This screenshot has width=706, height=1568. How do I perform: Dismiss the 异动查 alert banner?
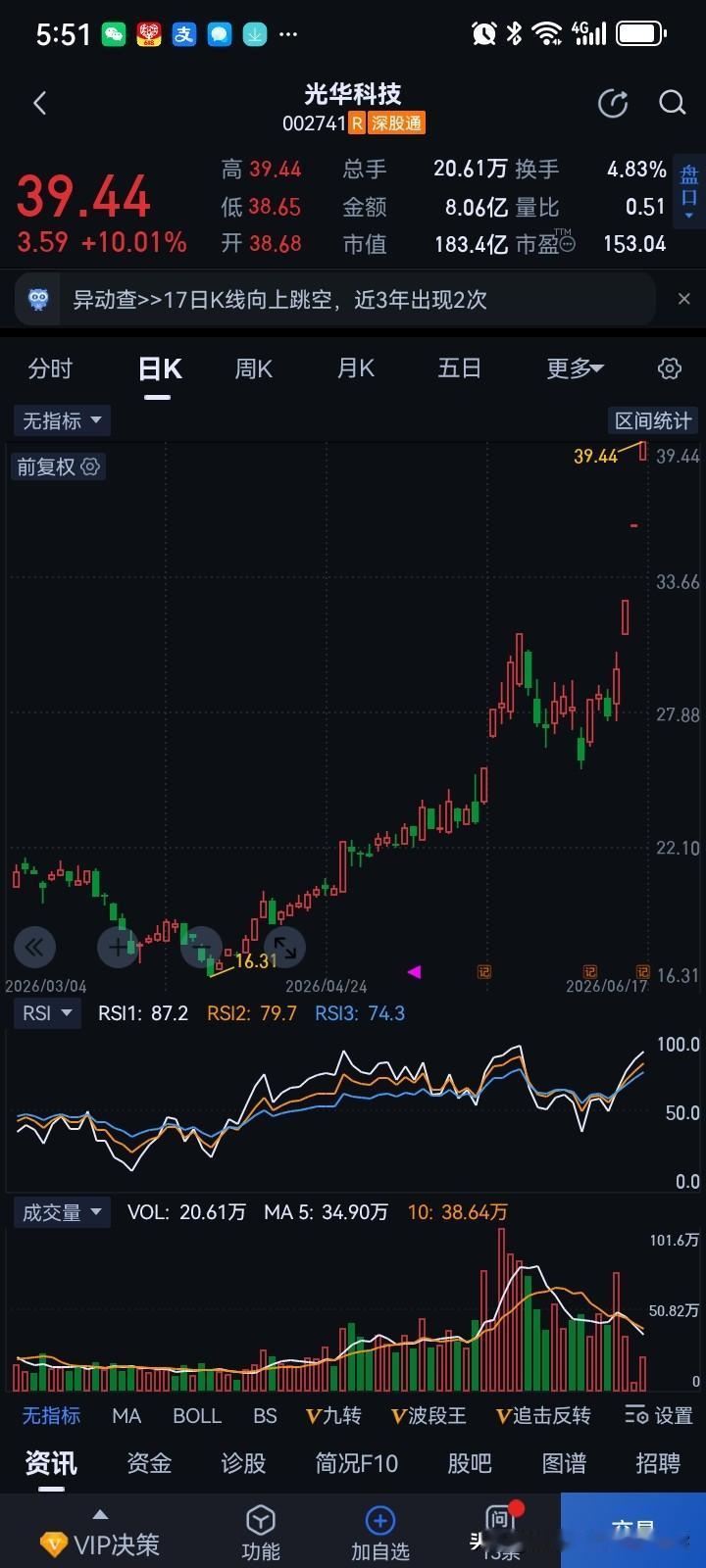click(684, 299)
